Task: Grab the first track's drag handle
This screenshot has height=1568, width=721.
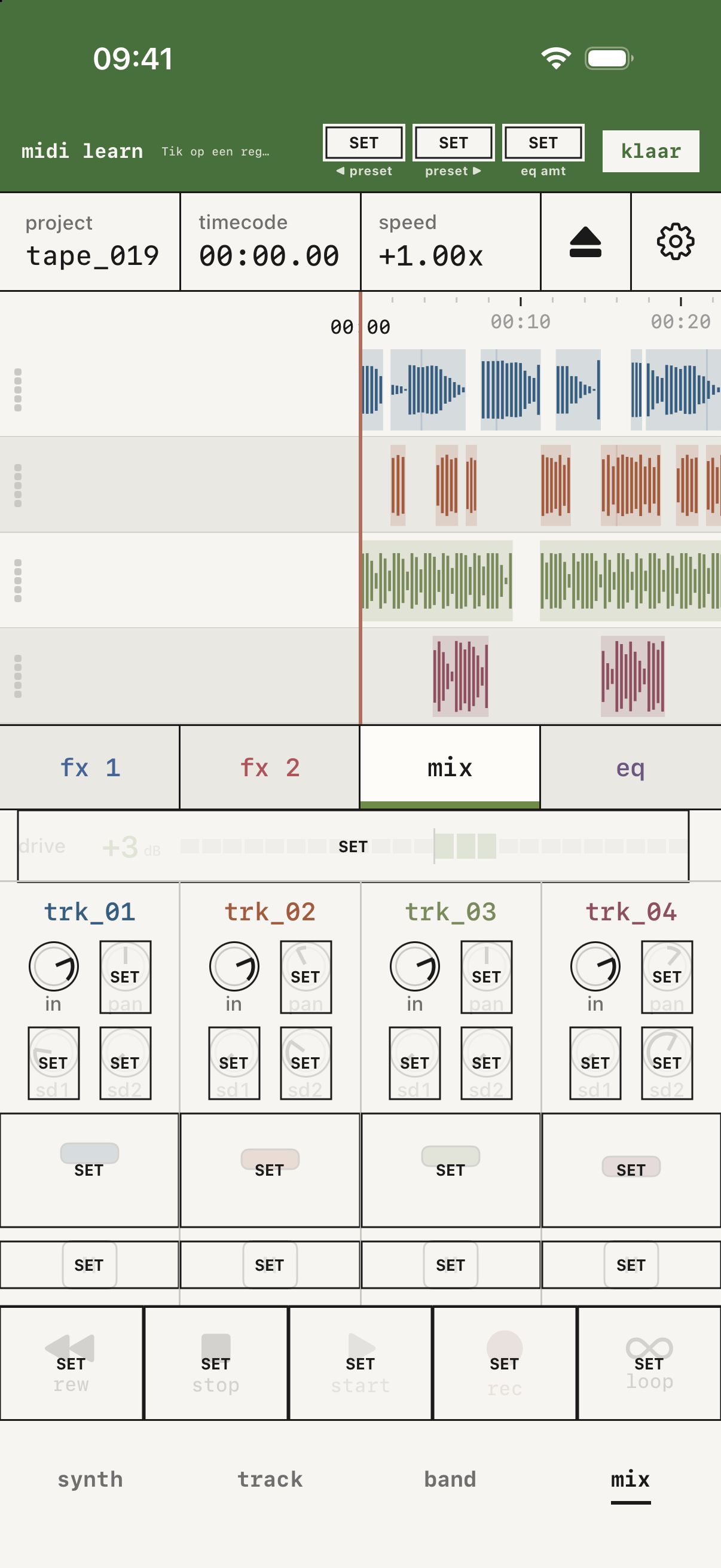Action: [x=18, y=389]
